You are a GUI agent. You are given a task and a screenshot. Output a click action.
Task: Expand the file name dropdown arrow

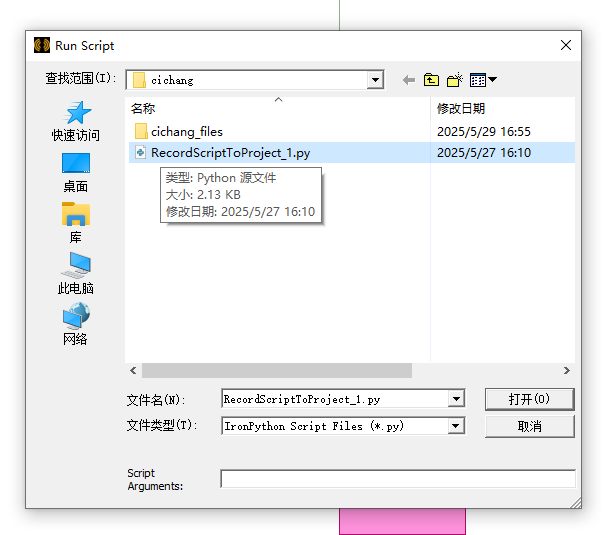(456, 399)
